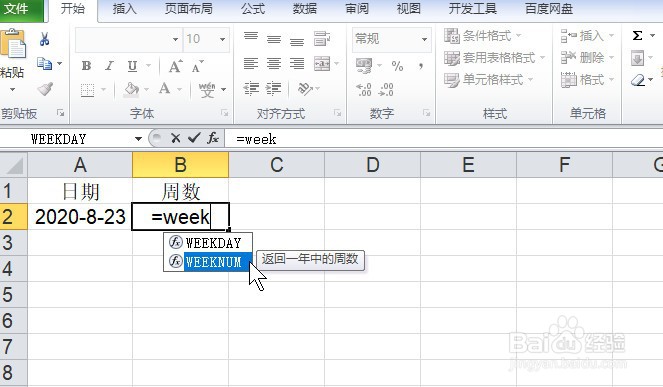Image resolution: width=663 pixels, height=387 pixels.
Task: Switch to the 插入 ribbon tab
Action: tap(125, 9)
